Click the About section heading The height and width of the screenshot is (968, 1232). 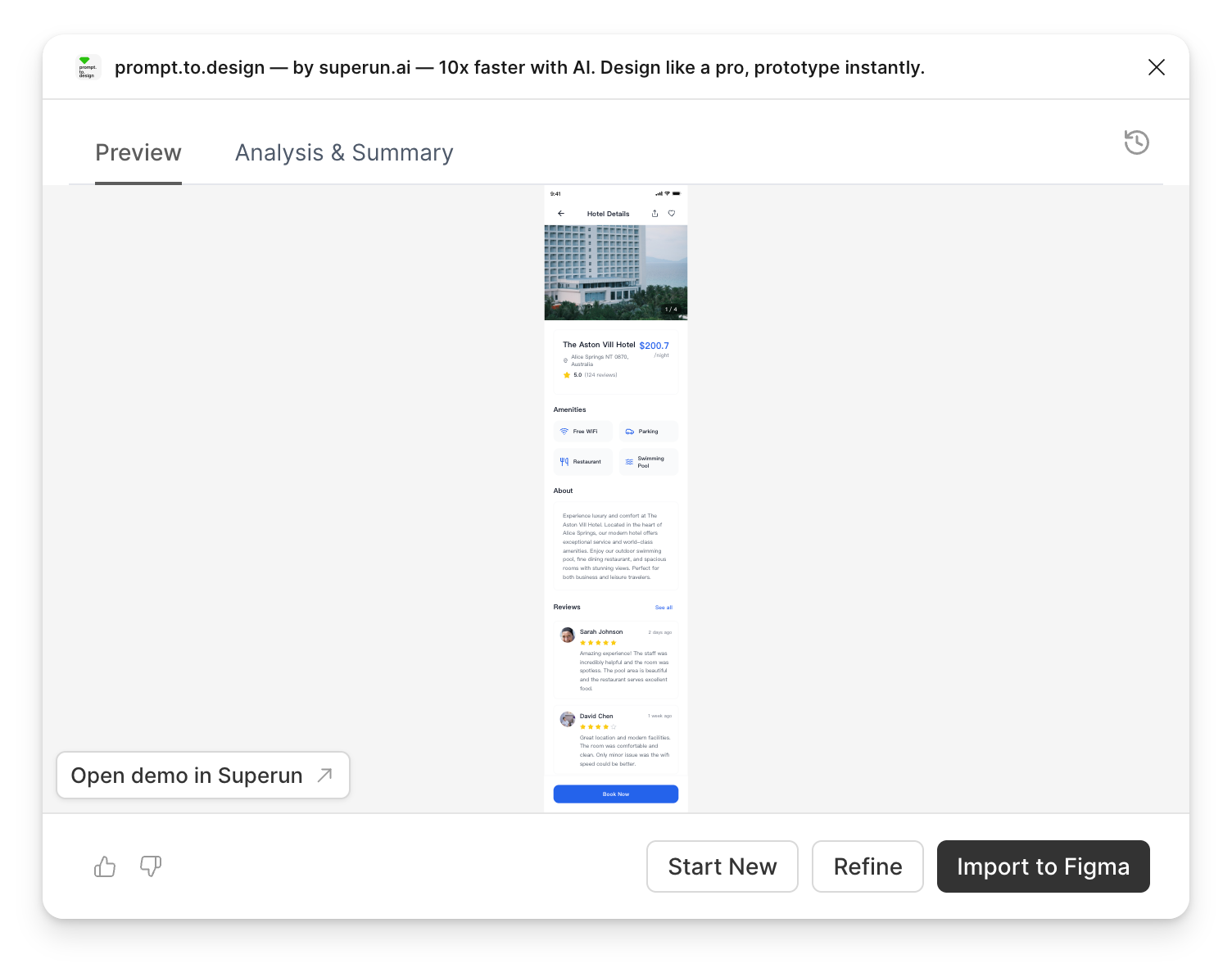pos(563,491)
